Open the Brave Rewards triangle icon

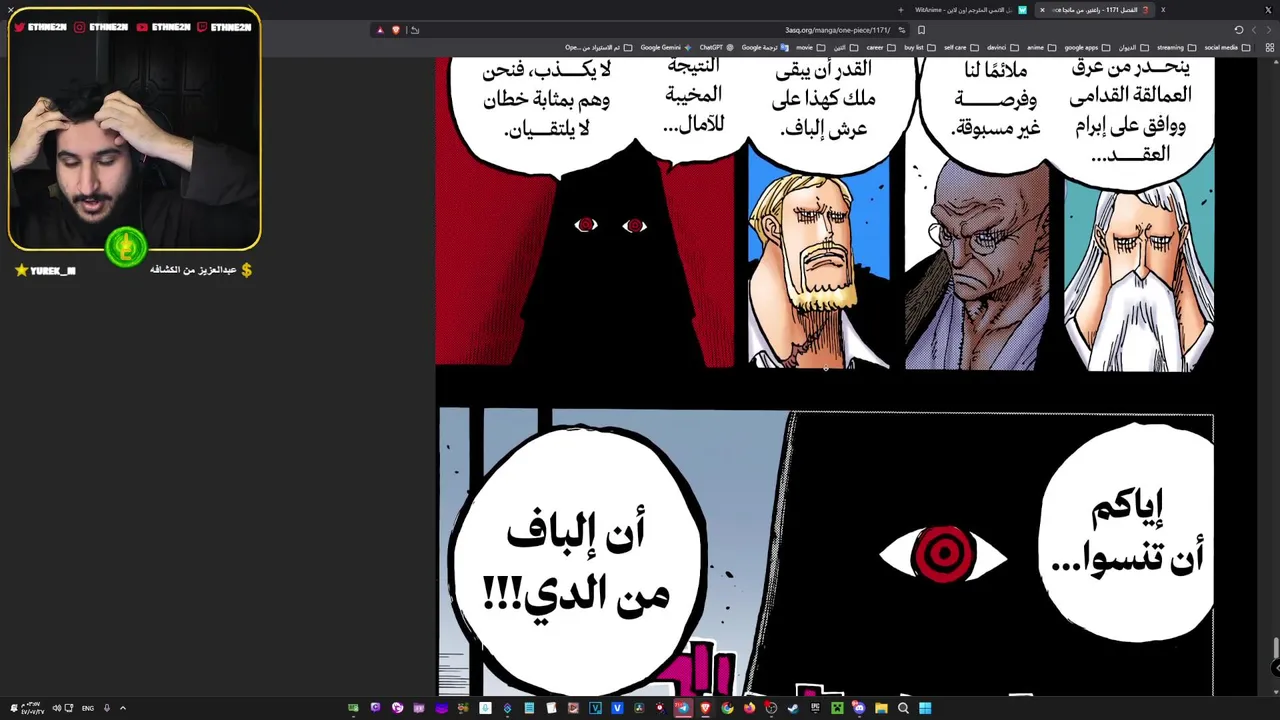pyautogui.click(x=380, y=30)
